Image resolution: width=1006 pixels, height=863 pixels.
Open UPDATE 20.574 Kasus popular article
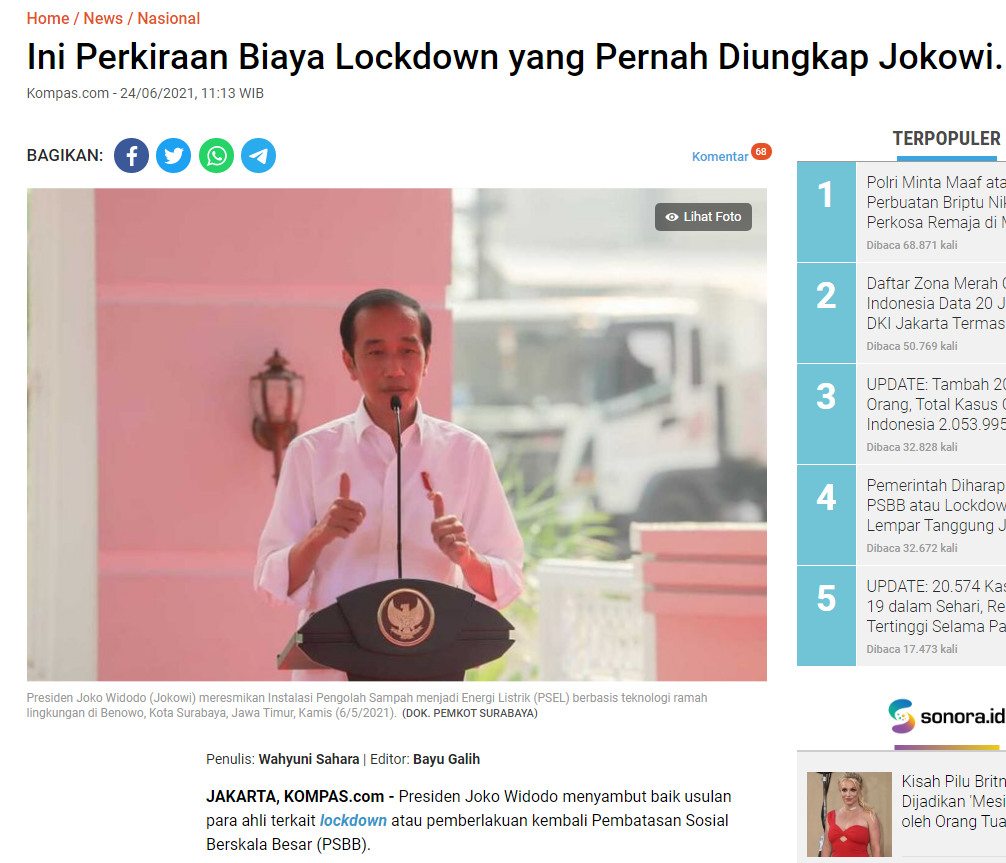coord(936,606)
